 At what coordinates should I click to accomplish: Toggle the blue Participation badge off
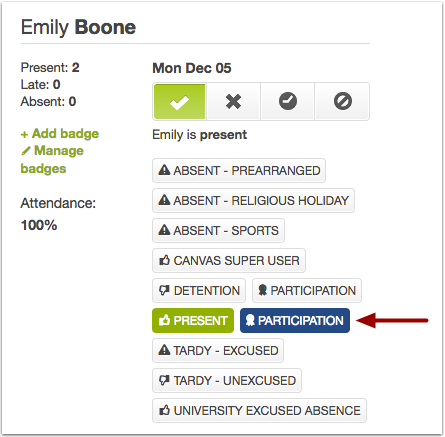click(x=295, y=320)
